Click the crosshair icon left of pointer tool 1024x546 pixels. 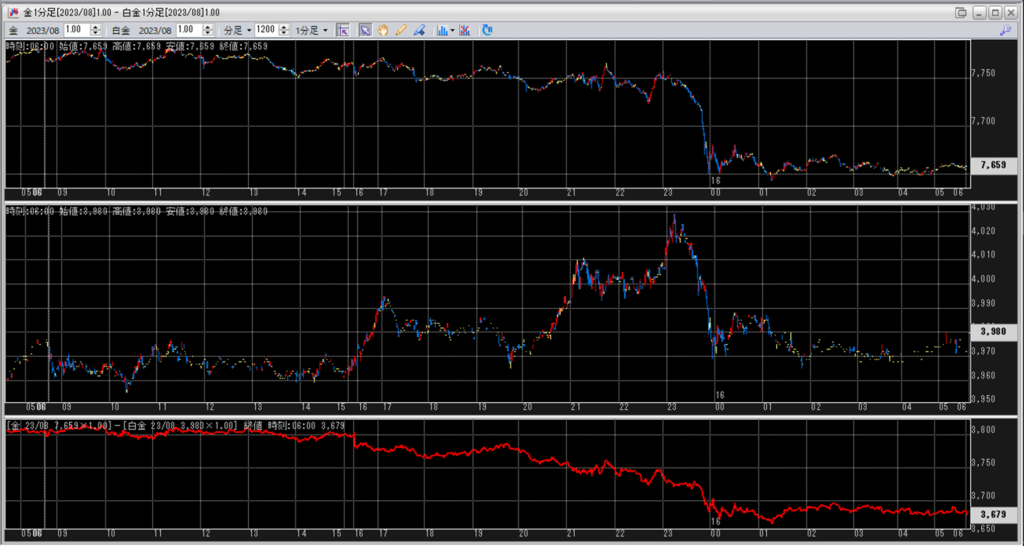(x=343, y=30)
